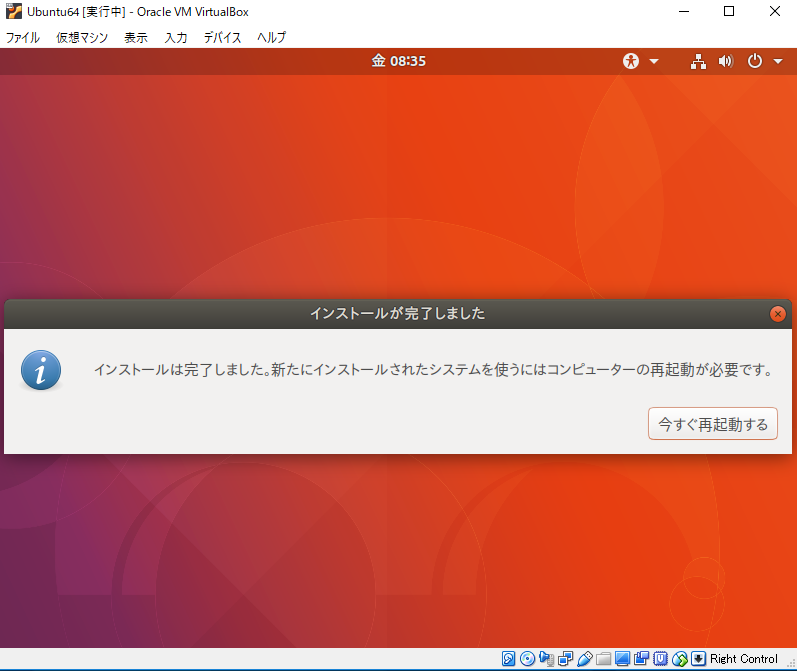Click the shared folders status icon
The image size is (797, 671).
(x=603, y=659)
